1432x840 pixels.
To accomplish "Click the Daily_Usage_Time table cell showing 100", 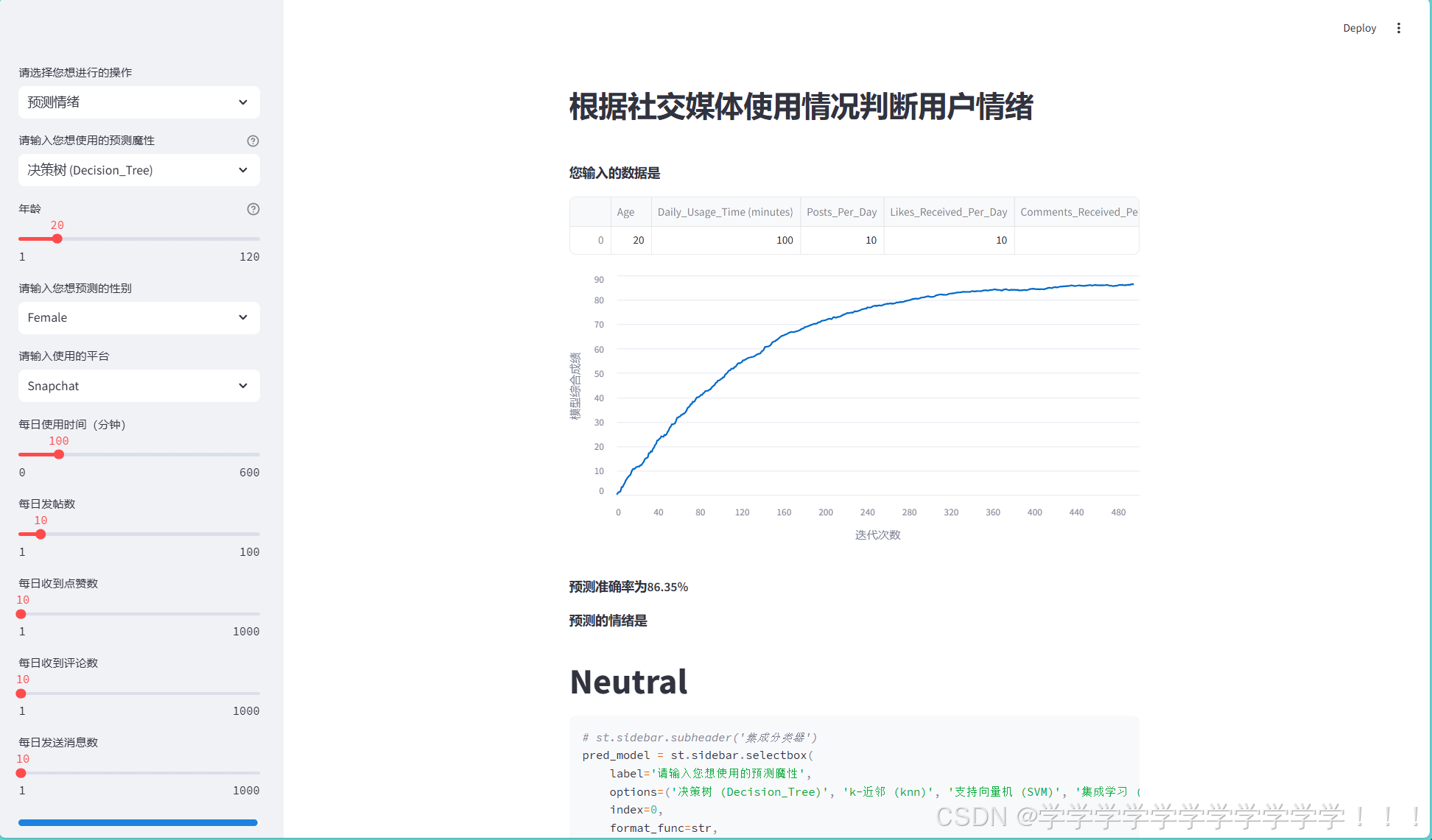I will [726, 240].
